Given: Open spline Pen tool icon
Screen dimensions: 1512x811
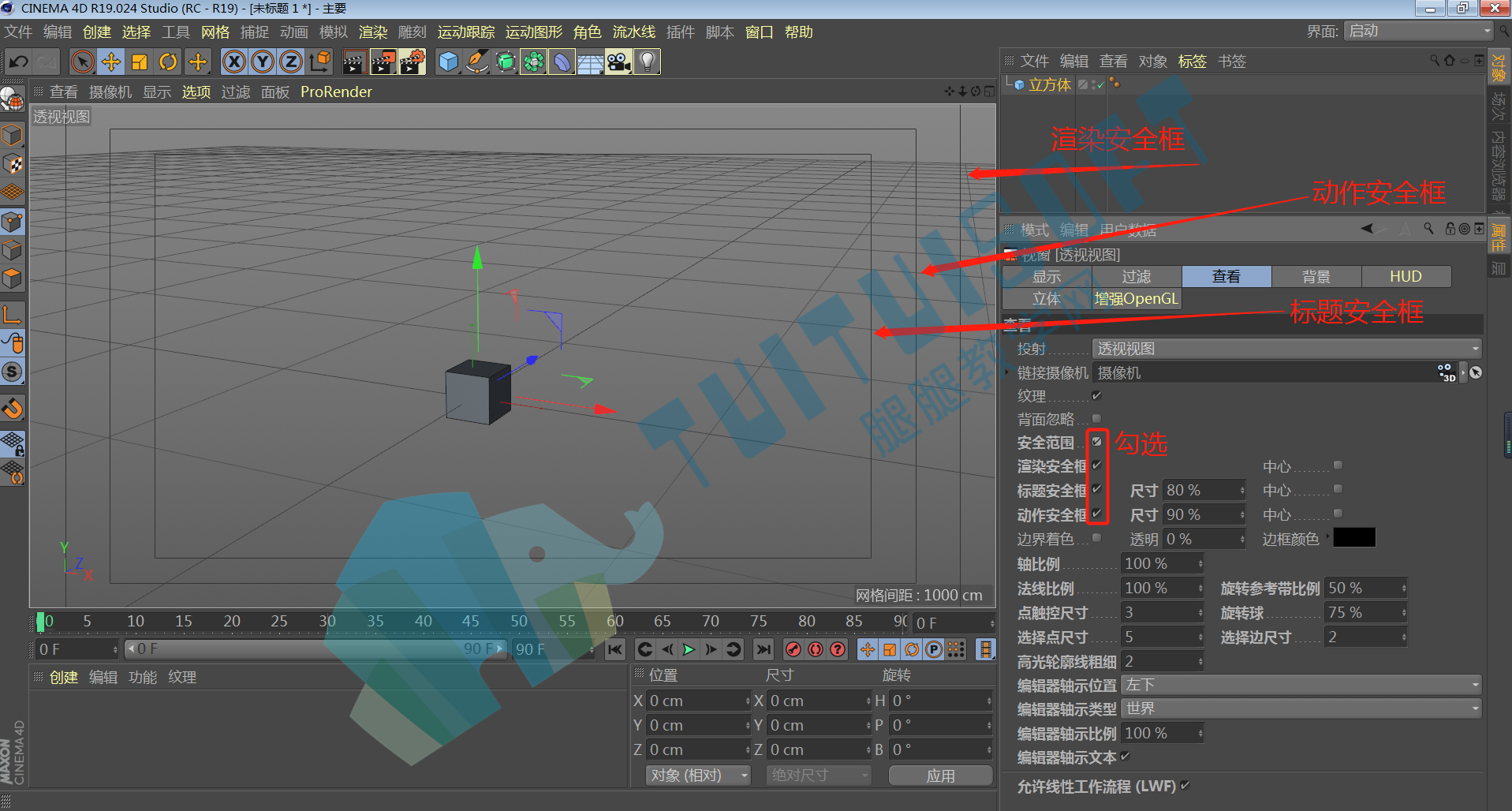Looking at the screenshot, I should tap(476, 62).
